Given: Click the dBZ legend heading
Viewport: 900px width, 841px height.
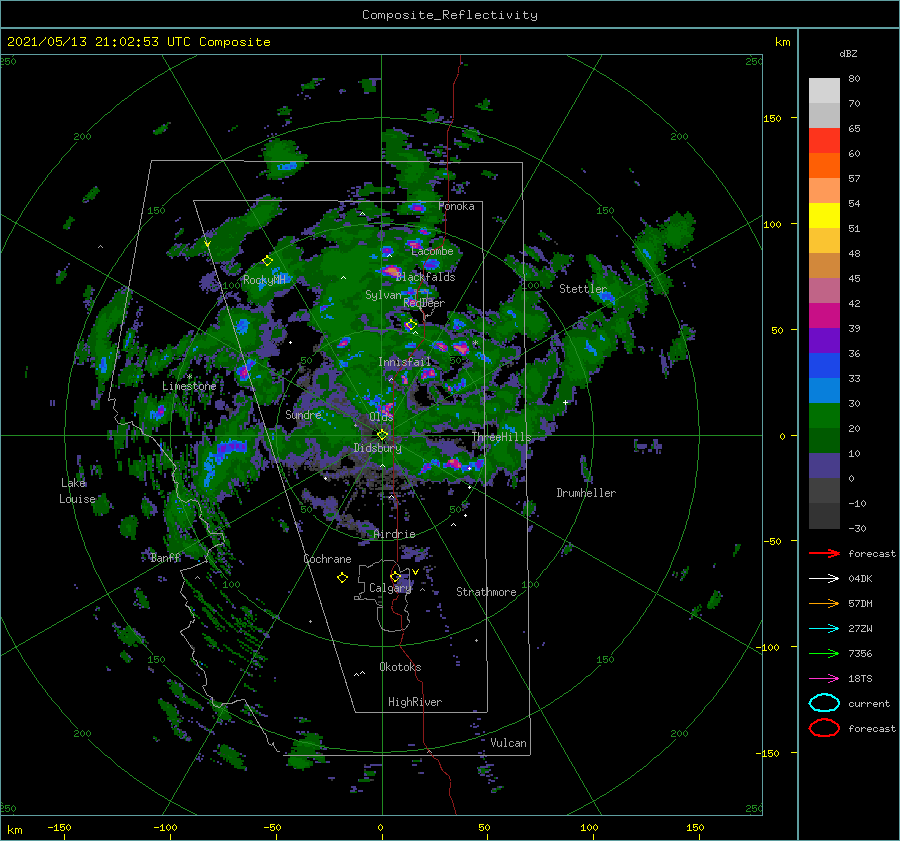Looking at the screenshot, I should 848,53.
